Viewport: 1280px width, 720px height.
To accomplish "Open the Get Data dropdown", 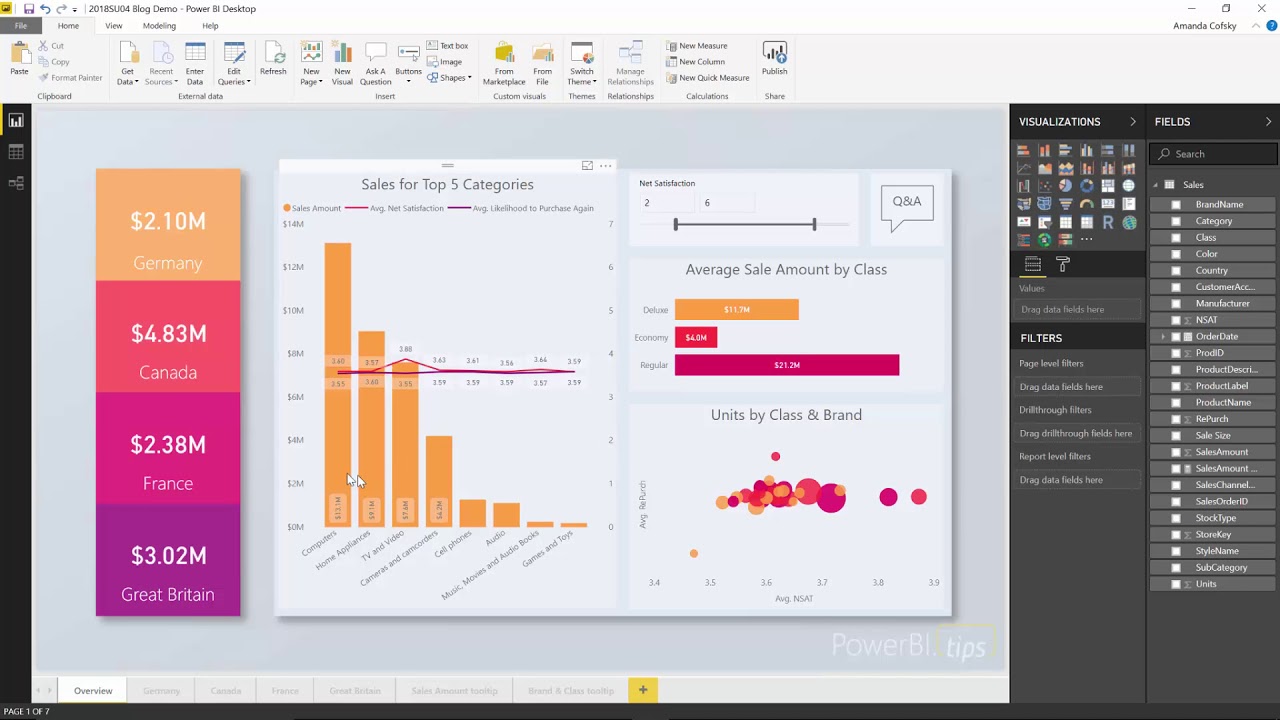I will pos(127,77).
